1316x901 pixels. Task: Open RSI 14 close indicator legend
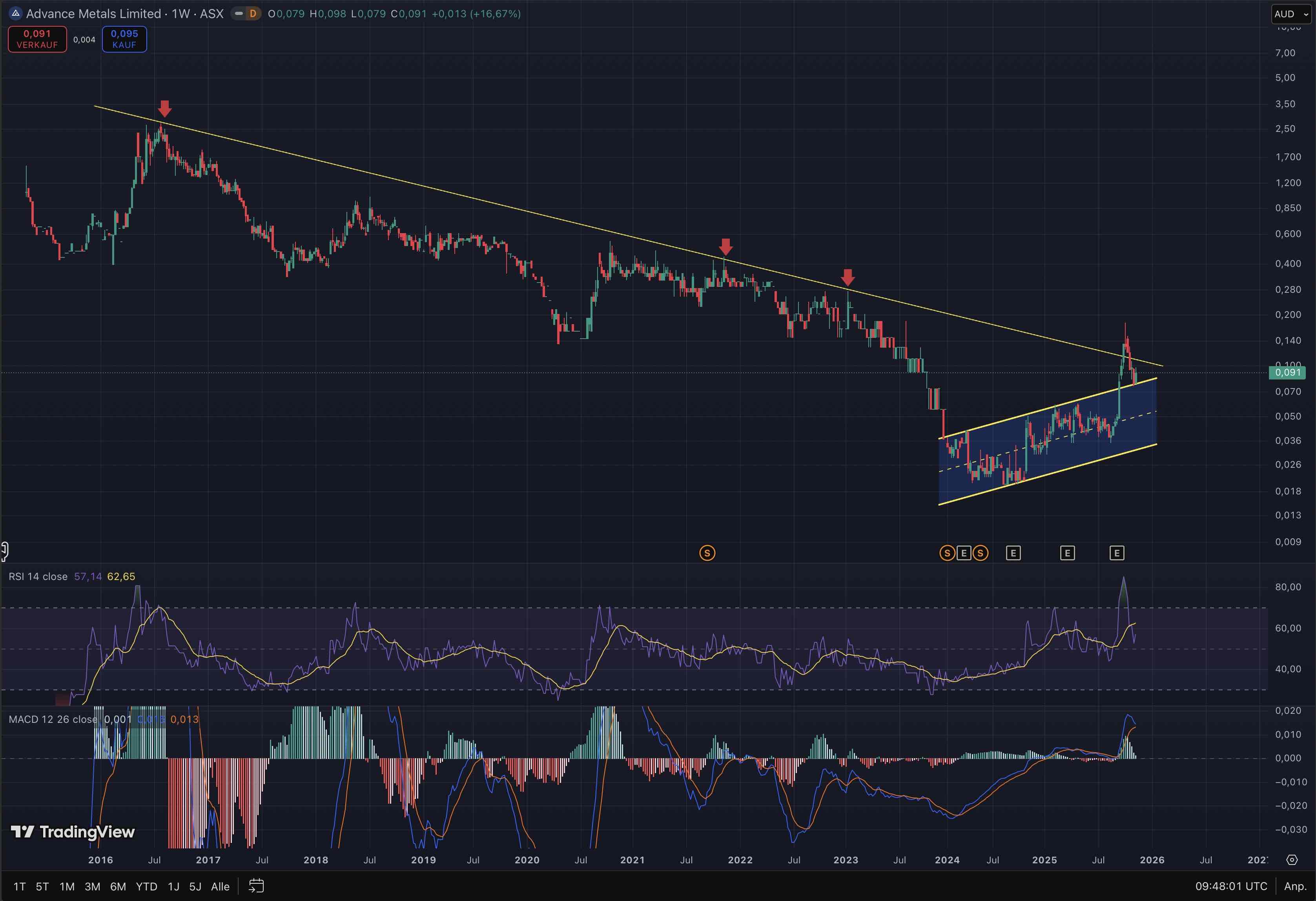pos(38,576)
